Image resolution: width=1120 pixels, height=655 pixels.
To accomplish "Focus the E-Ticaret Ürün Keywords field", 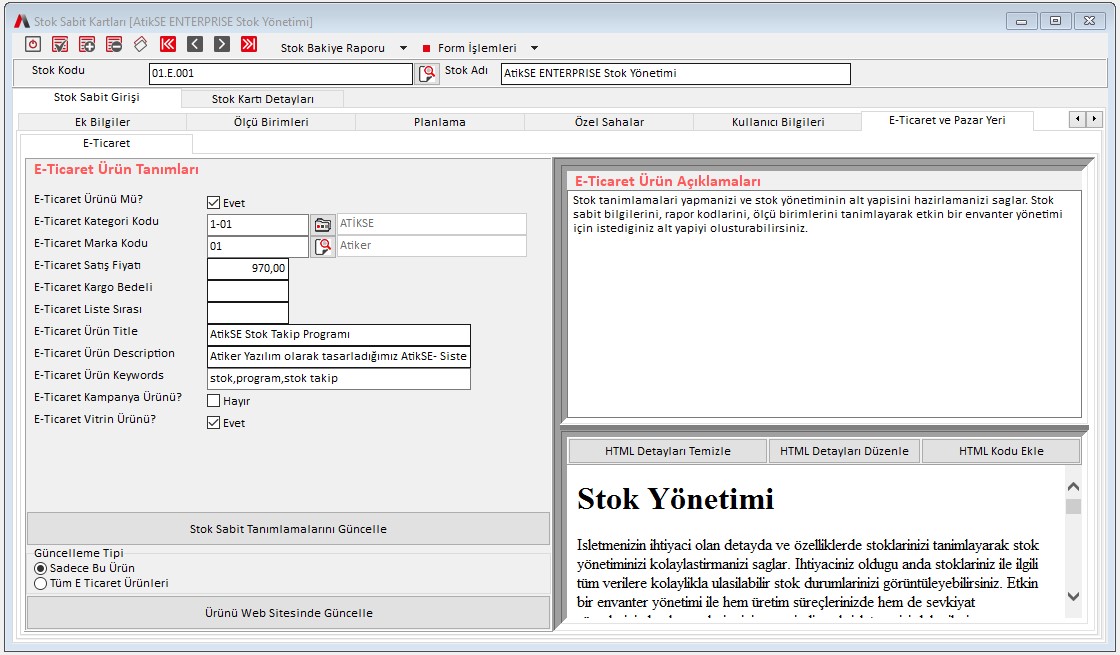I will click(x=339, y=379).
